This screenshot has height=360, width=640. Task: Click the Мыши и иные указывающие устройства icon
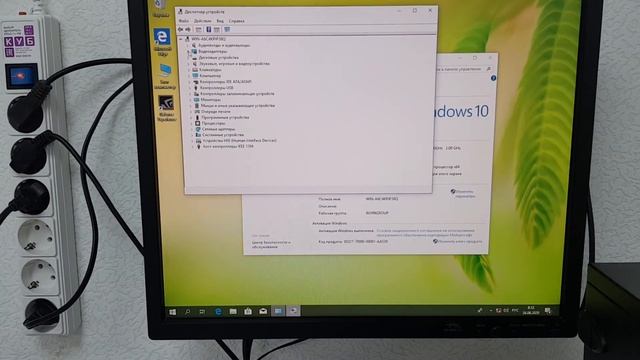[197, 106]
